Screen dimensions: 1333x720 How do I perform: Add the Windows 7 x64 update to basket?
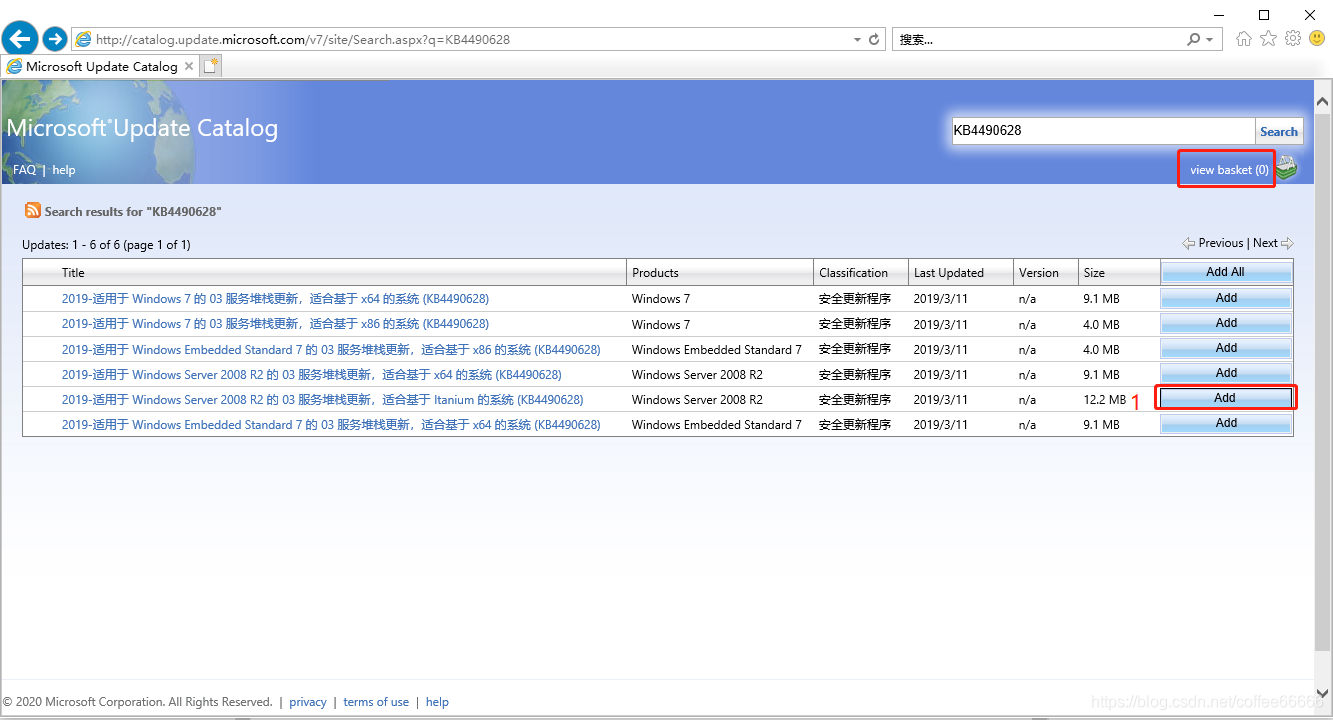pyautogui.click(x=1226, y=298)
